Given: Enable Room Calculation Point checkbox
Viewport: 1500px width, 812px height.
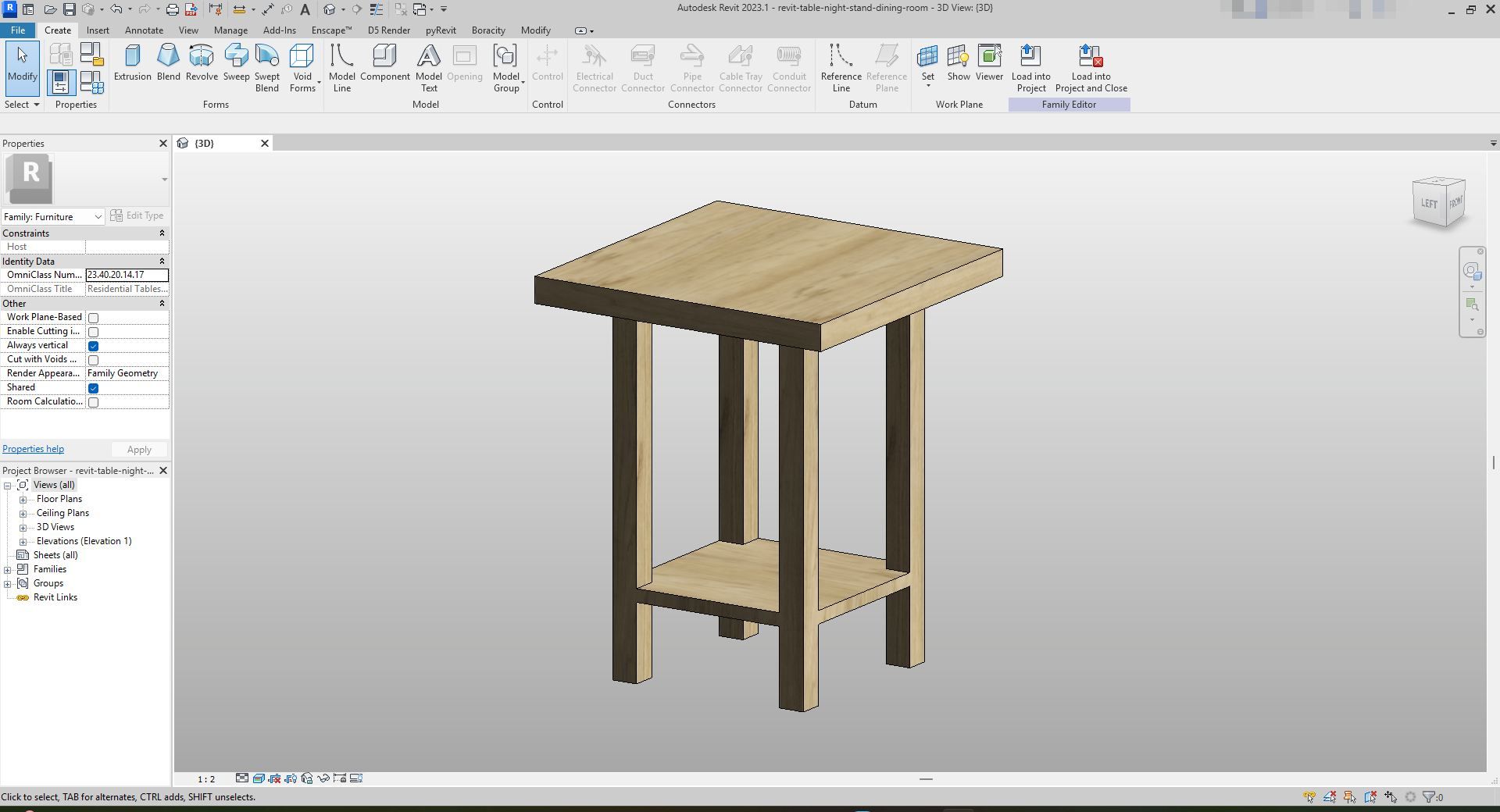Looking at the screenshot, I should click(93, 402).
